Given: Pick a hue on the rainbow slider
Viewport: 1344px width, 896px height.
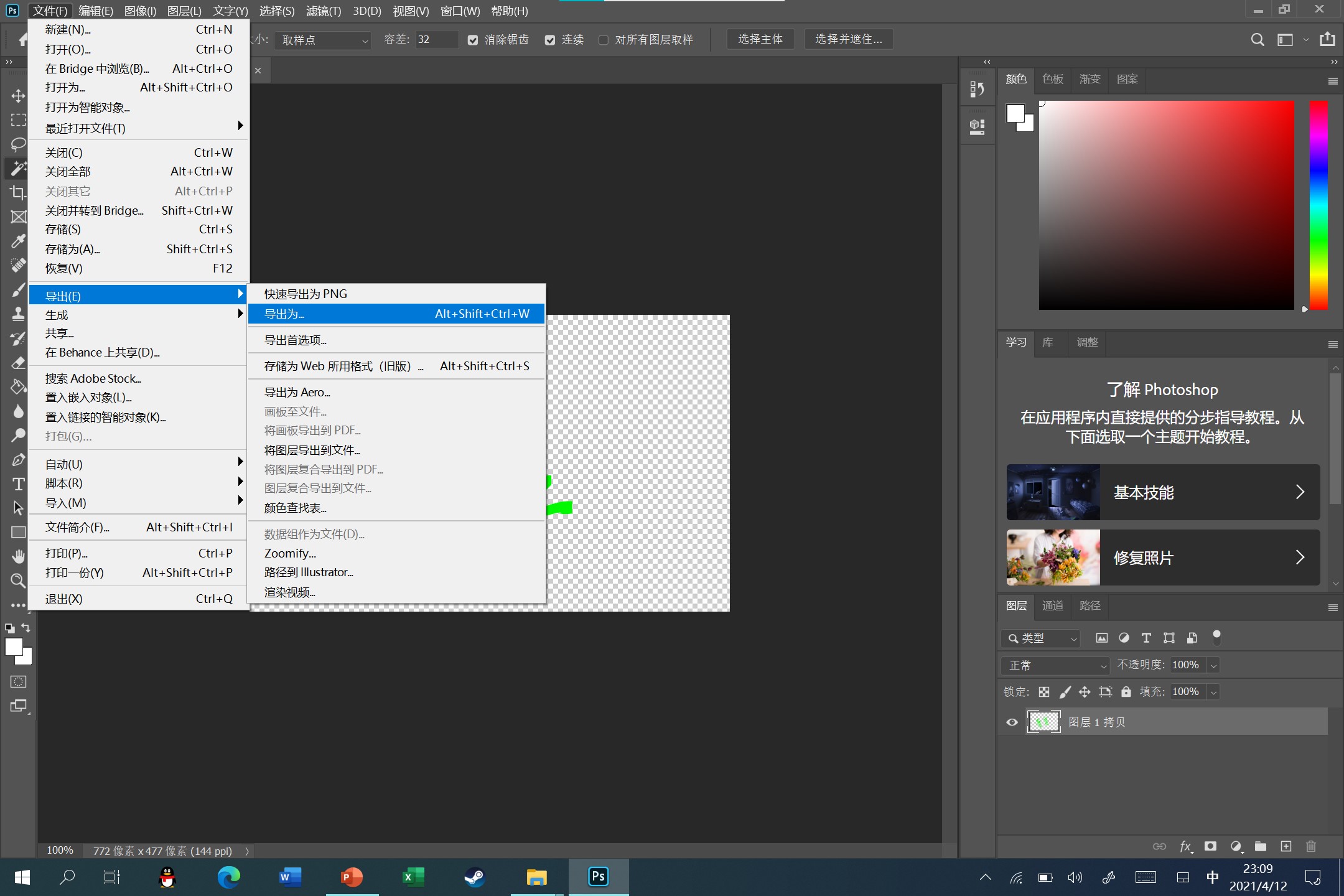Looking at the screenshot, I should (1318, 205).
